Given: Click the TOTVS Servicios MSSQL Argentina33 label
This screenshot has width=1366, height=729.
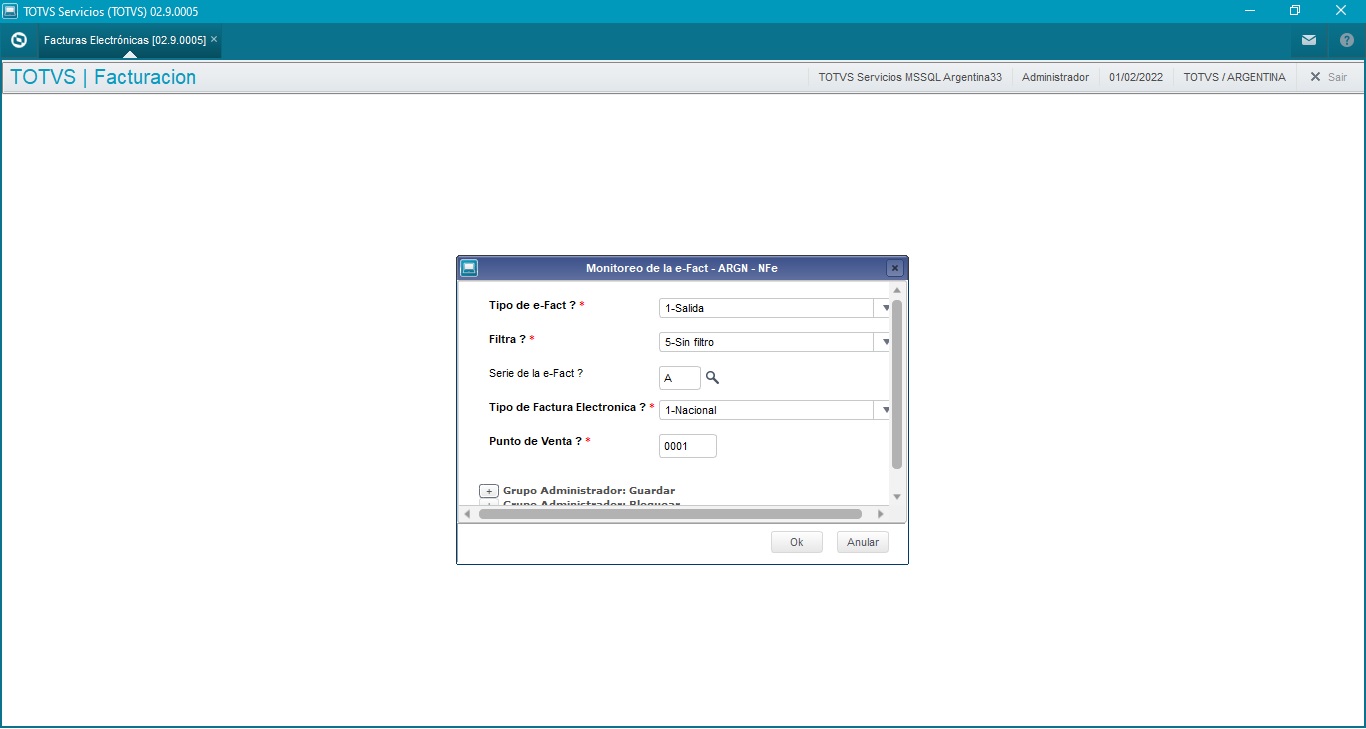Looking at the screenshot, I should [x=910, y=77].
